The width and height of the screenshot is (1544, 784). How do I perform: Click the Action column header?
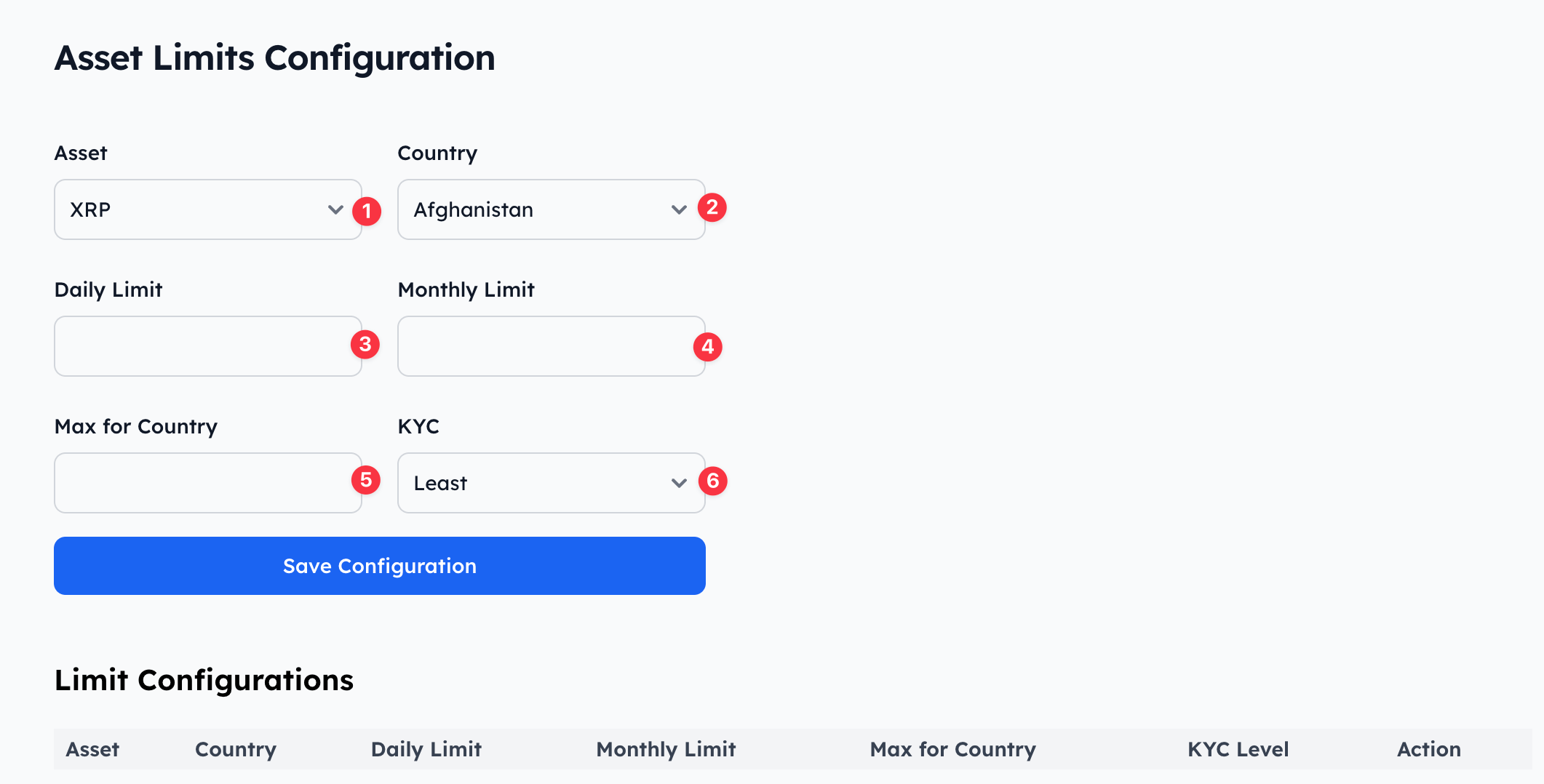(1428, 749)
